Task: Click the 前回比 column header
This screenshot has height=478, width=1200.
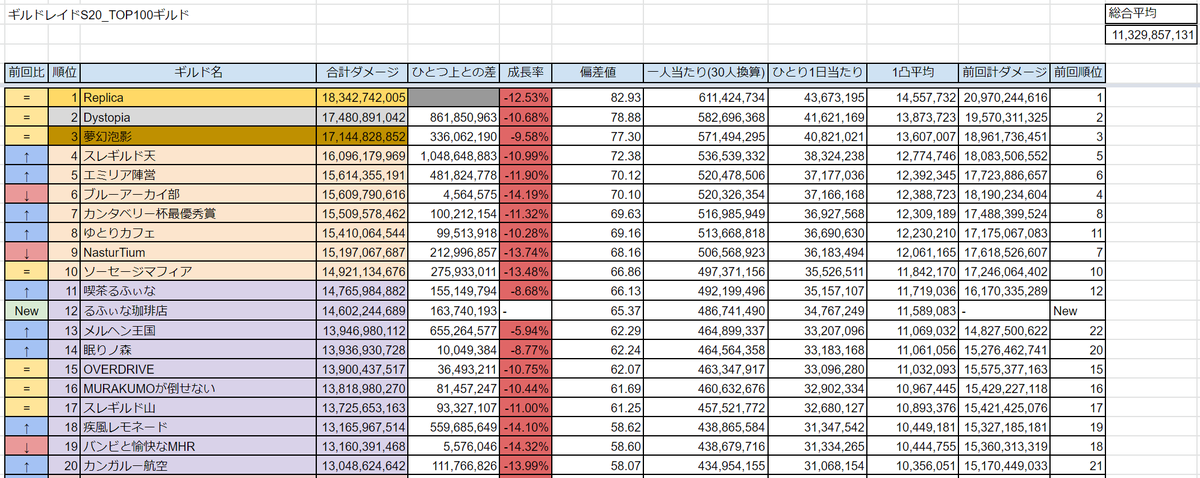Action: [26, 73]
